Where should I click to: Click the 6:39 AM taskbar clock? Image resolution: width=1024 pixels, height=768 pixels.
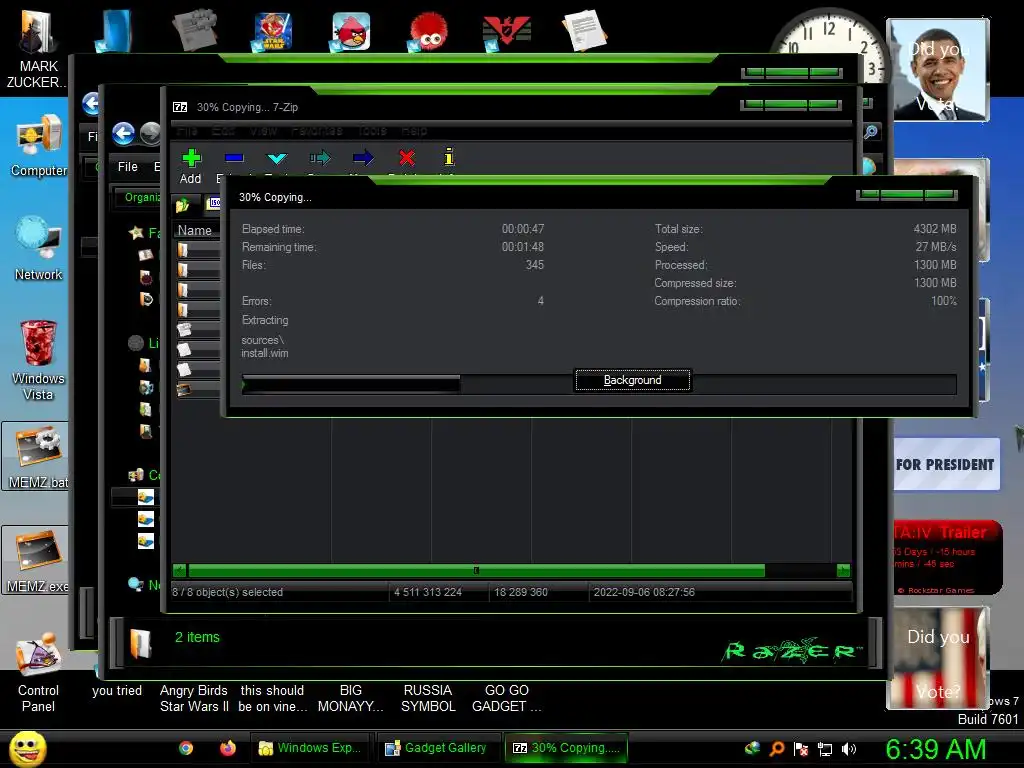click(935, 749)
